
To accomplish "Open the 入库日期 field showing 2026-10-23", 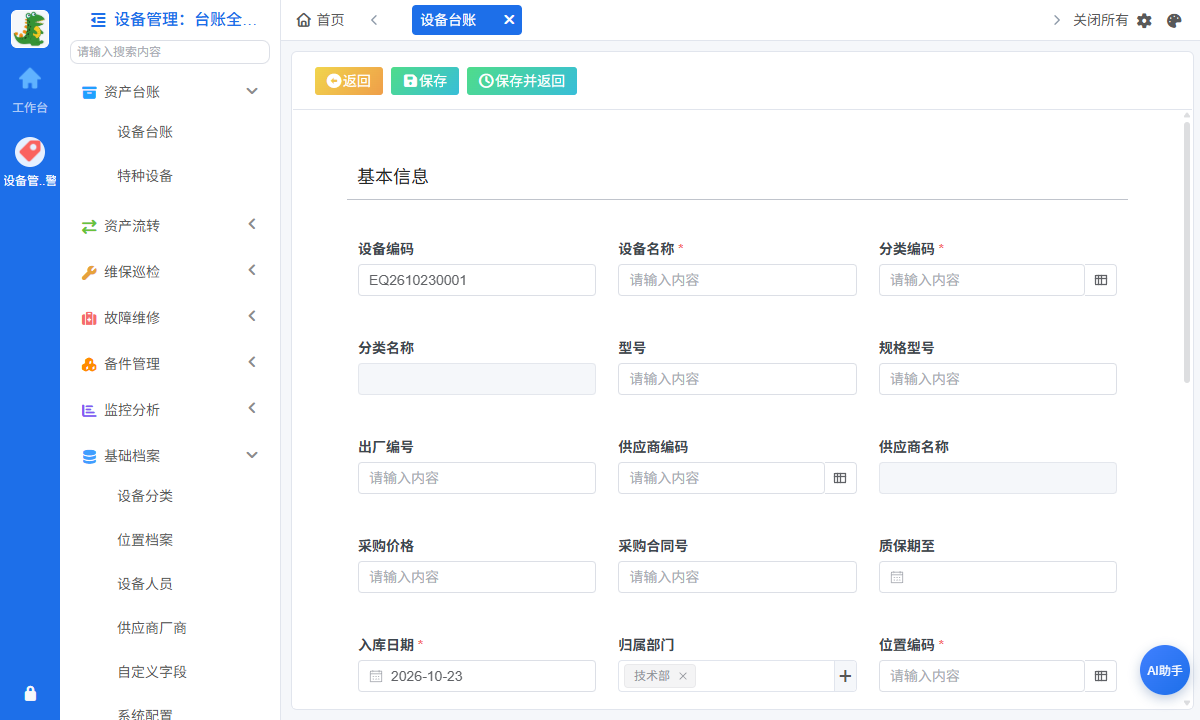I will (x=477, y=676).
